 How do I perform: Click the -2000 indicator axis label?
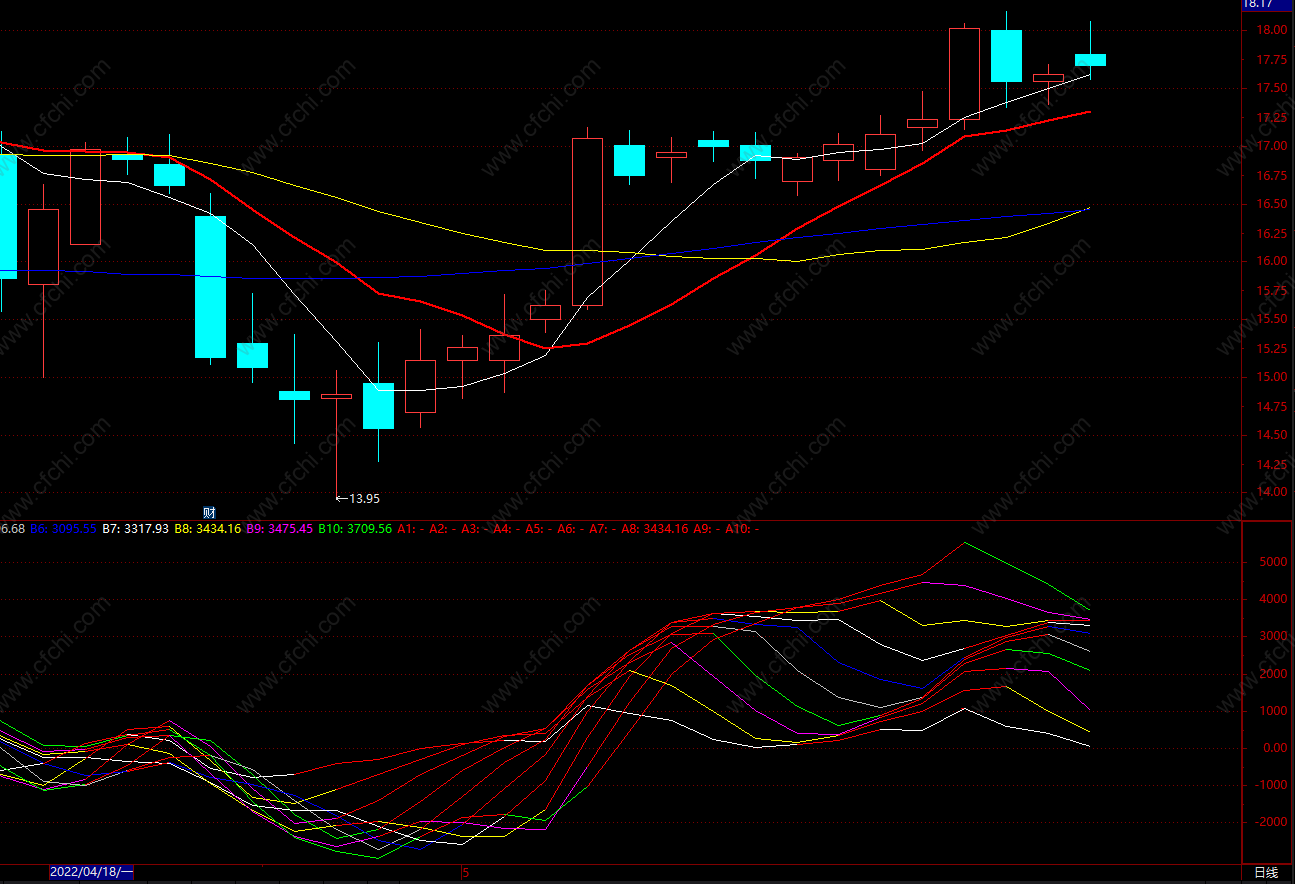(x=1271, y=822)
